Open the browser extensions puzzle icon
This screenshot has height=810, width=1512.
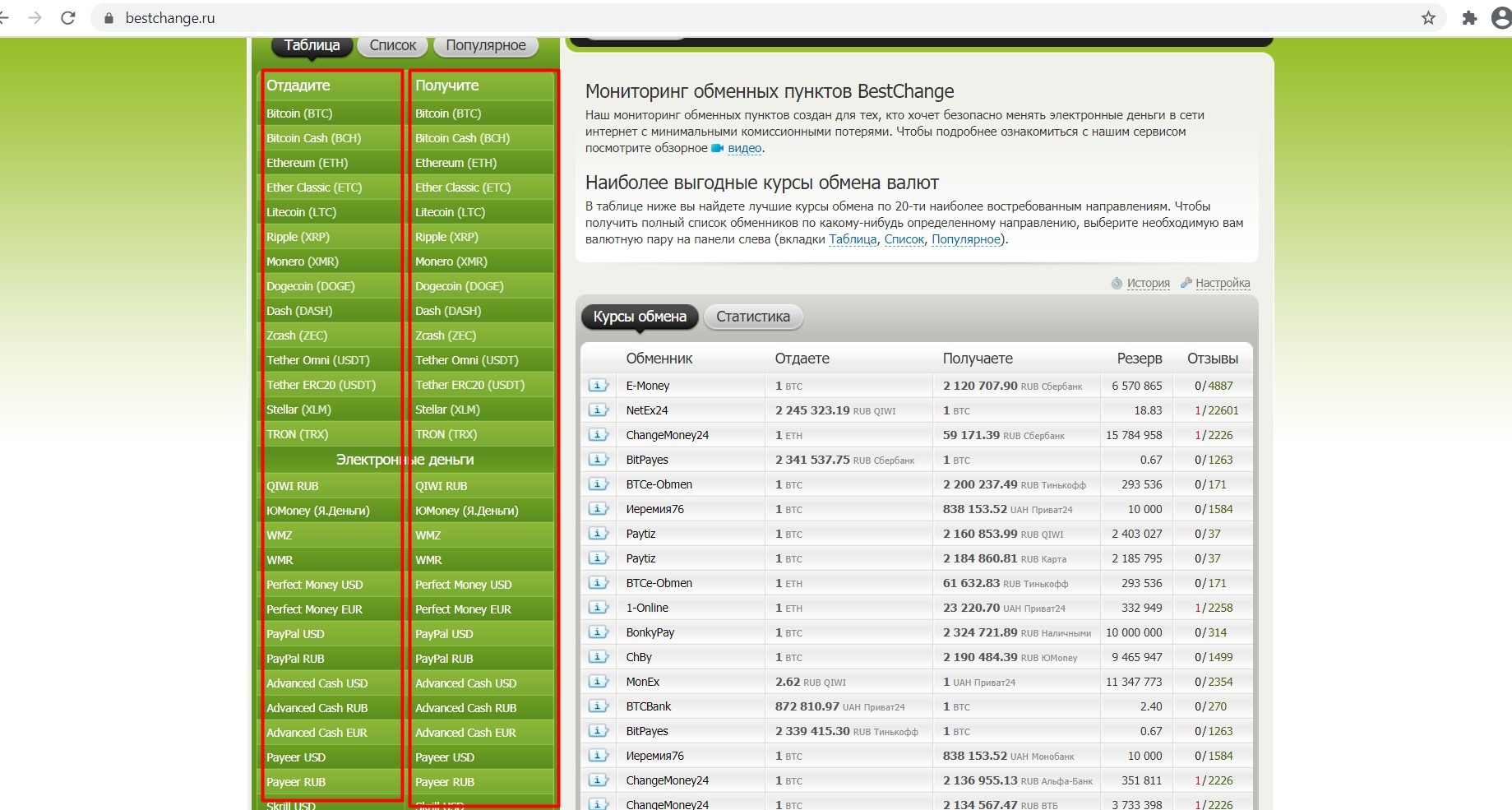click(x=1469, y=18)
